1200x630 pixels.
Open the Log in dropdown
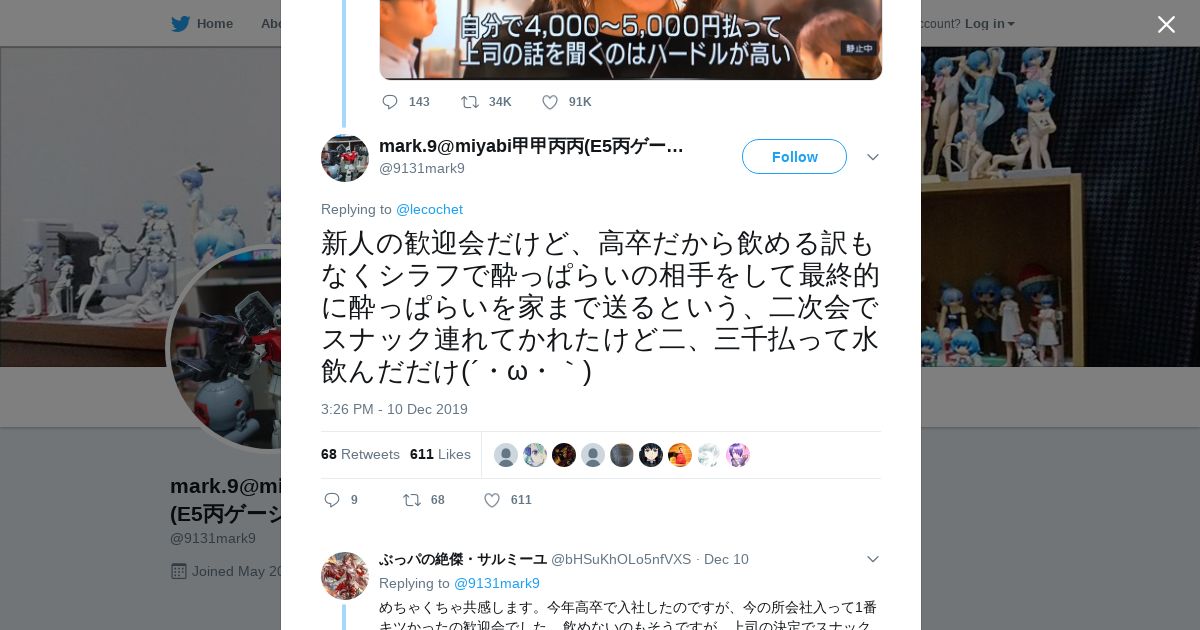(989, 24)
